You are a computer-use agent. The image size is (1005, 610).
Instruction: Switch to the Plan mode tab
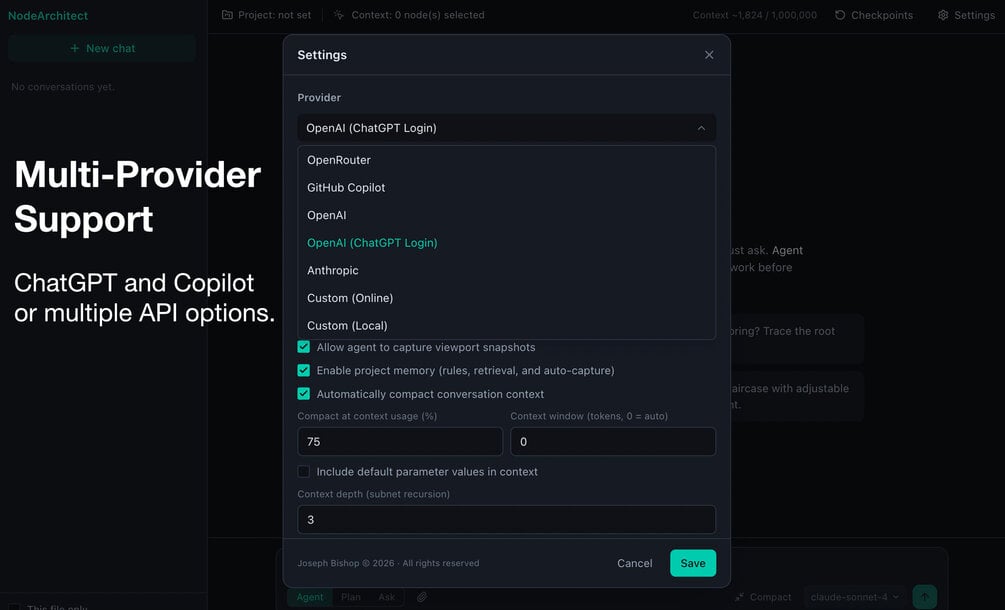(351, 597)
